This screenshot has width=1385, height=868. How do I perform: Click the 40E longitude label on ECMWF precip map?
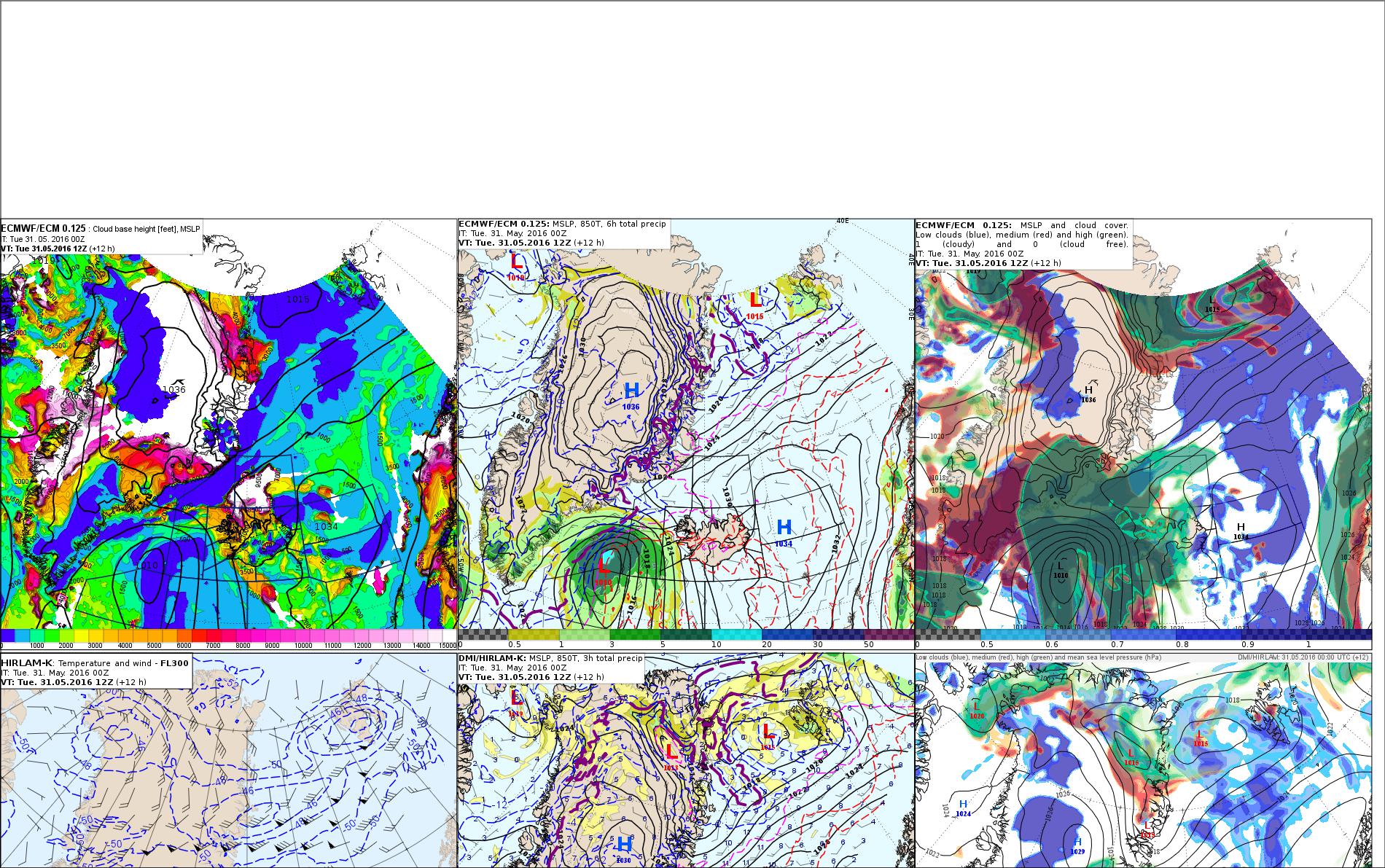pos(843,221)
